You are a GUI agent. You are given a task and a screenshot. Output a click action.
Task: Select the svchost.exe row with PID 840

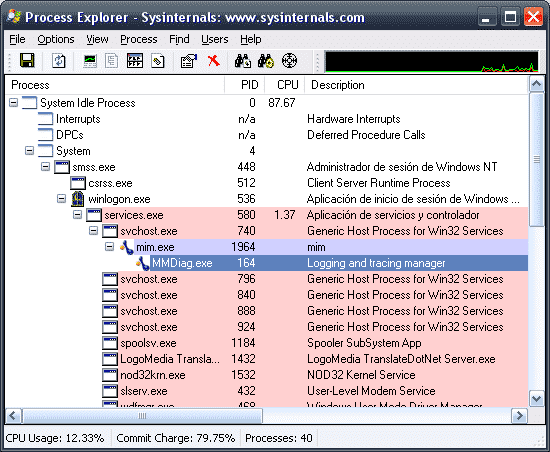point(267,295)
